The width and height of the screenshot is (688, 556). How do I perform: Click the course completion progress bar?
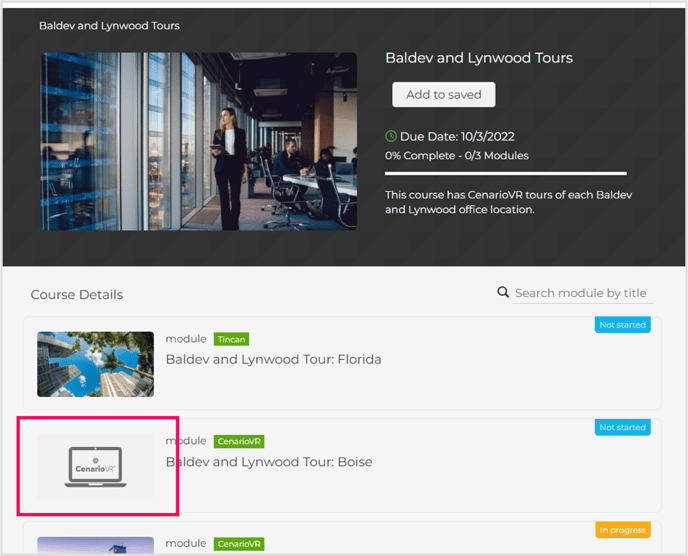[x=505, y=173]
